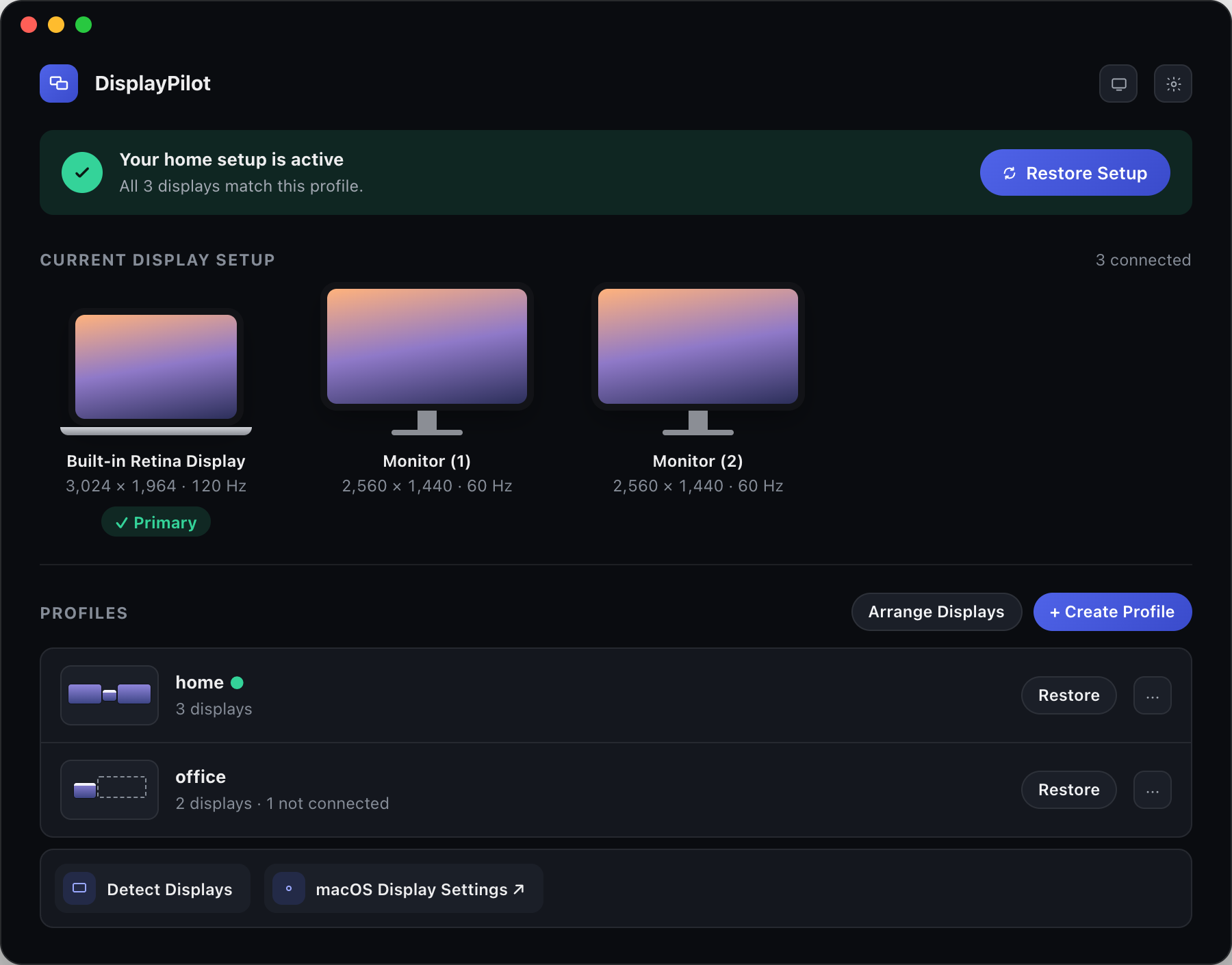Click 'Your home setup is active' heading
Screen dimensions: 1232x965
click(x=231, y=159)
